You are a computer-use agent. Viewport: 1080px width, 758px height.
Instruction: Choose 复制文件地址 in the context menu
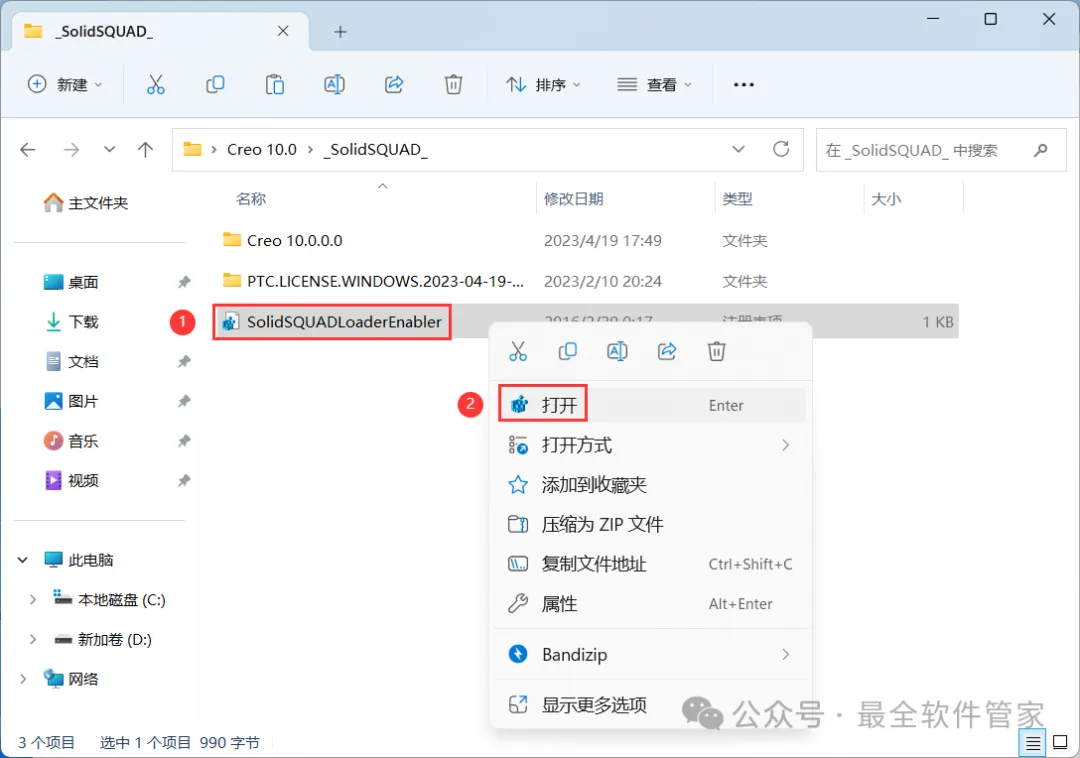pos(651,564)
